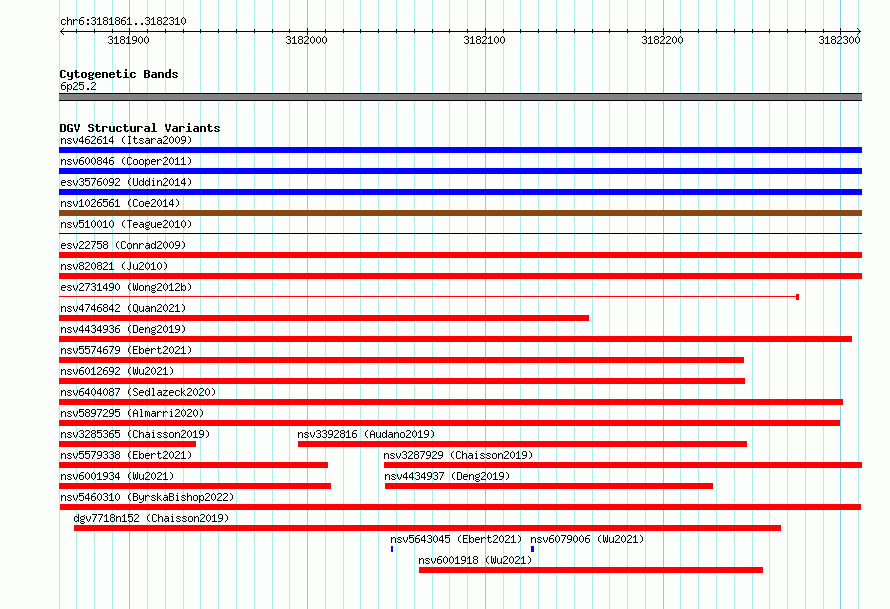Select the brown nsv1026561 variant bar
Image resolution: width=890 pixels, height=609 pixels.
pos(460,213)
